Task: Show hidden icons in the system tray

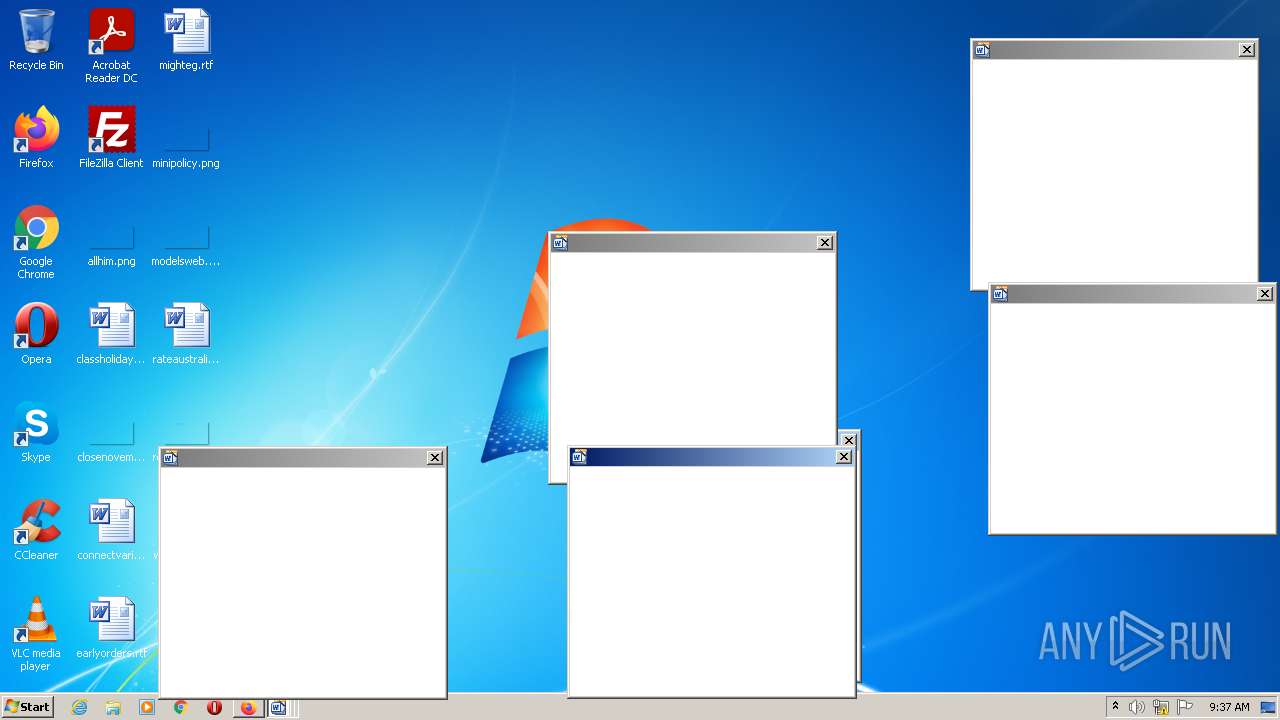Action: tap(1116, 707)
